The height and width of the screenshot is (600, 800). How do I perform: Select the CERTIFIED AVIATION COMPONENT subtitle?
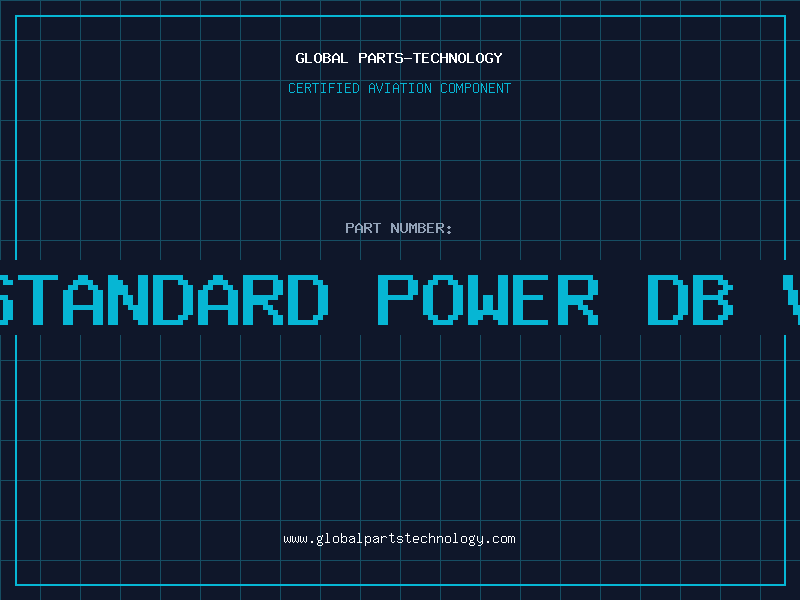point(399,88)
